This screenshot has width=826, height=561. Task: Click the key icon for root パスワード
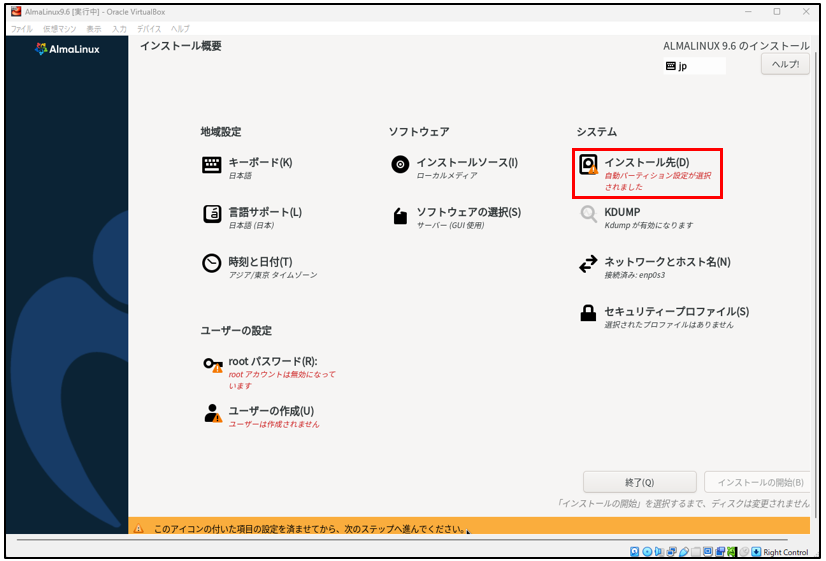(x=212, y=366)
